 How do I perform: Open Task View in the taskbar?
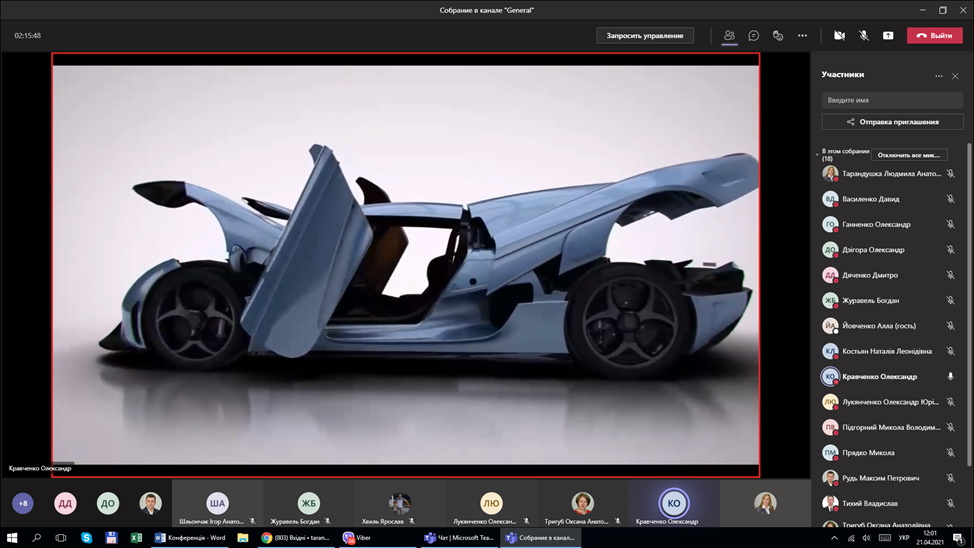point(61,538)
